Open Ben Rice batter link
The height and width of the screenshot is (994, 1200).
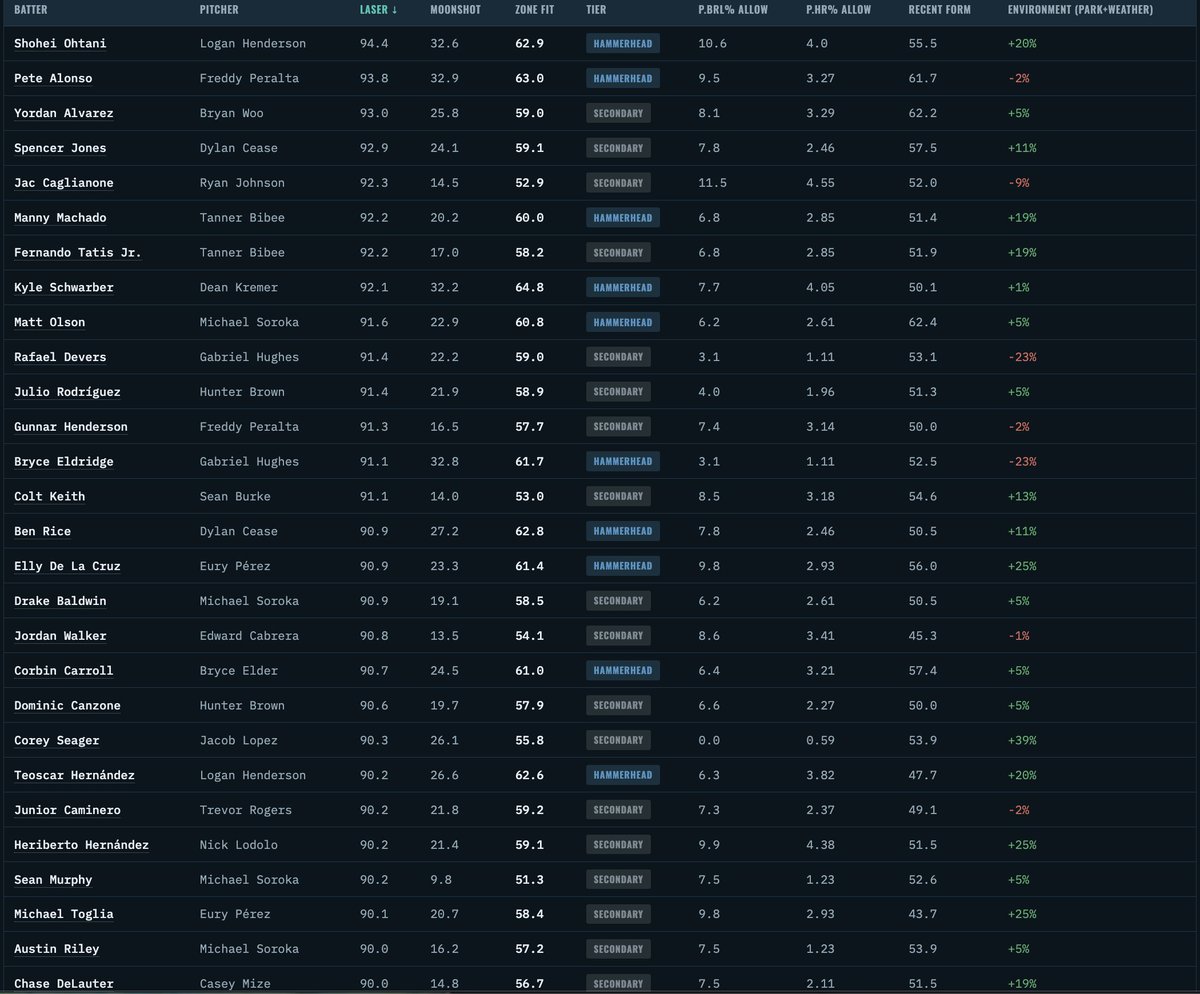pos(43,532)
